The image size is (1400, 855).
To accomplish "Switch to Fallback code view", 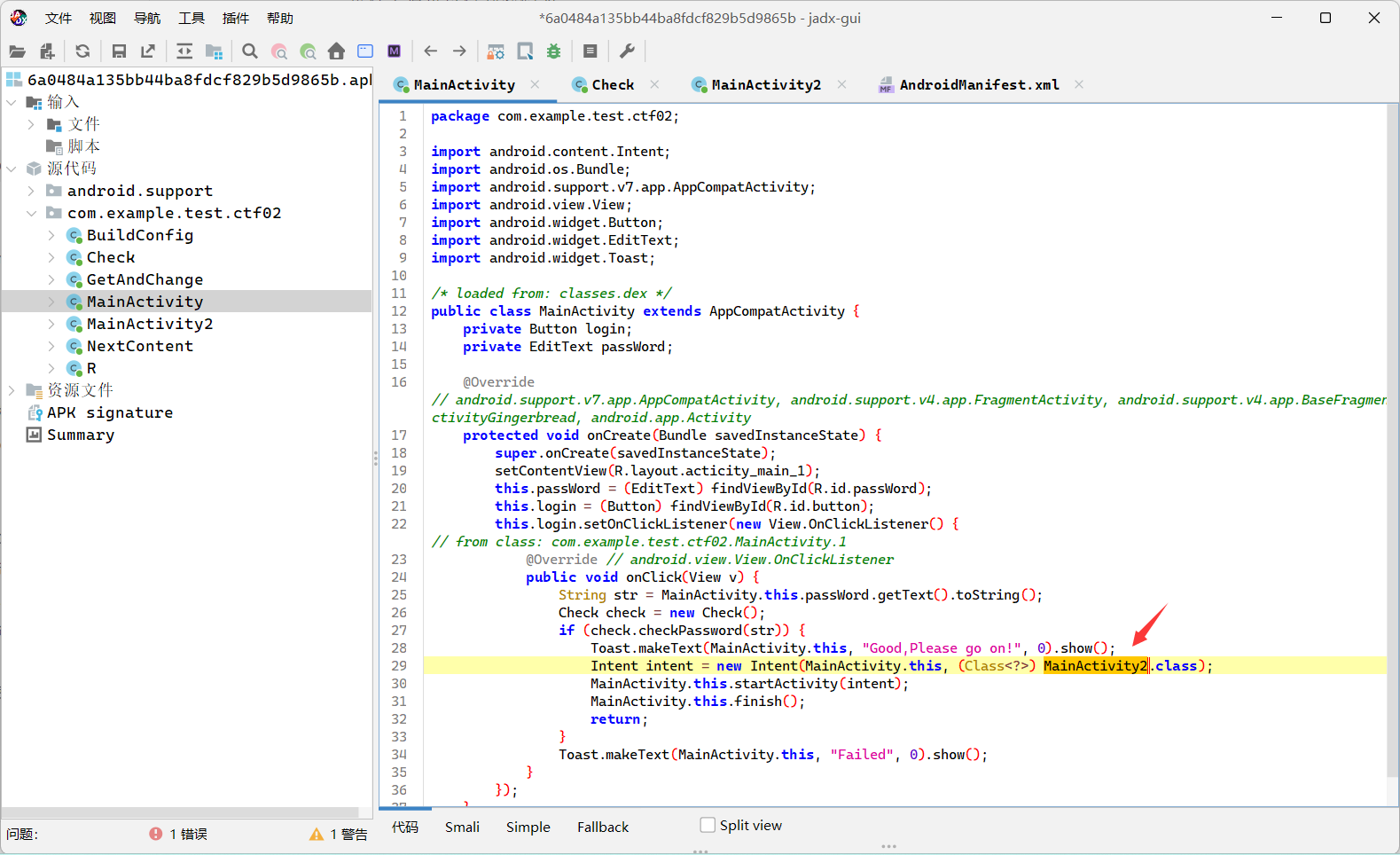I will coord(602,827).
